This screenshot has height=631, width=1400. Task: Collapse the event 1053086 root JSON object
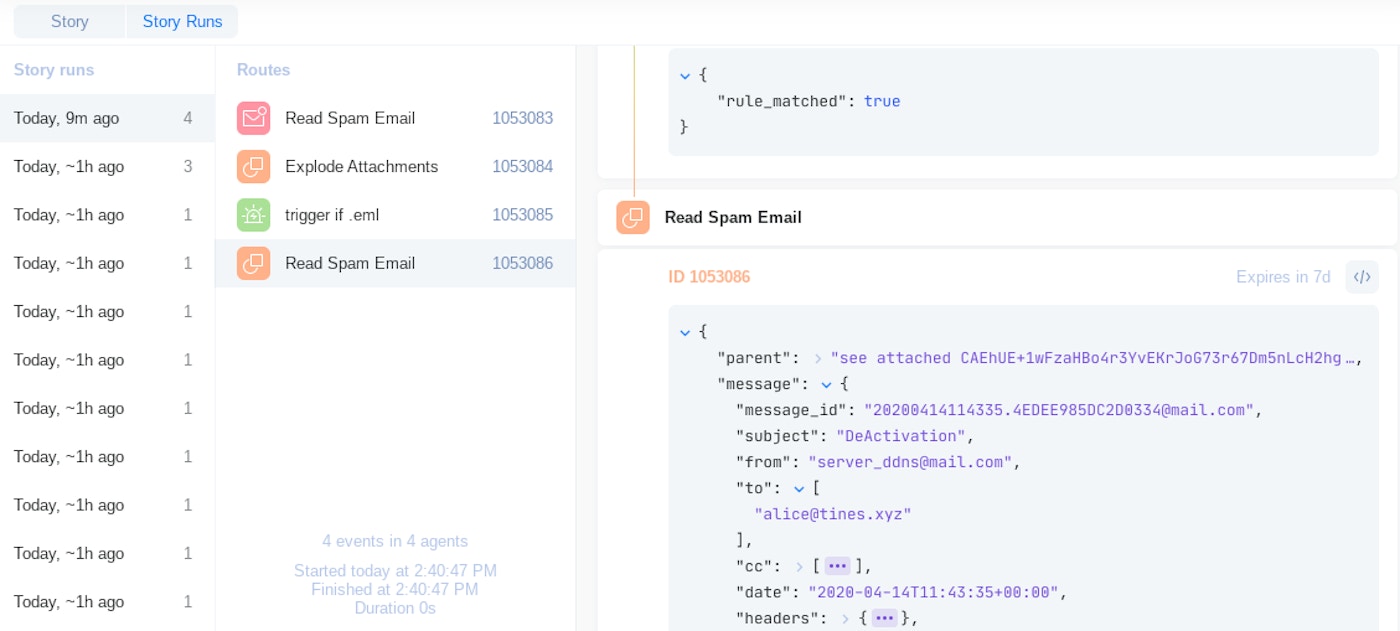point(685,332)
